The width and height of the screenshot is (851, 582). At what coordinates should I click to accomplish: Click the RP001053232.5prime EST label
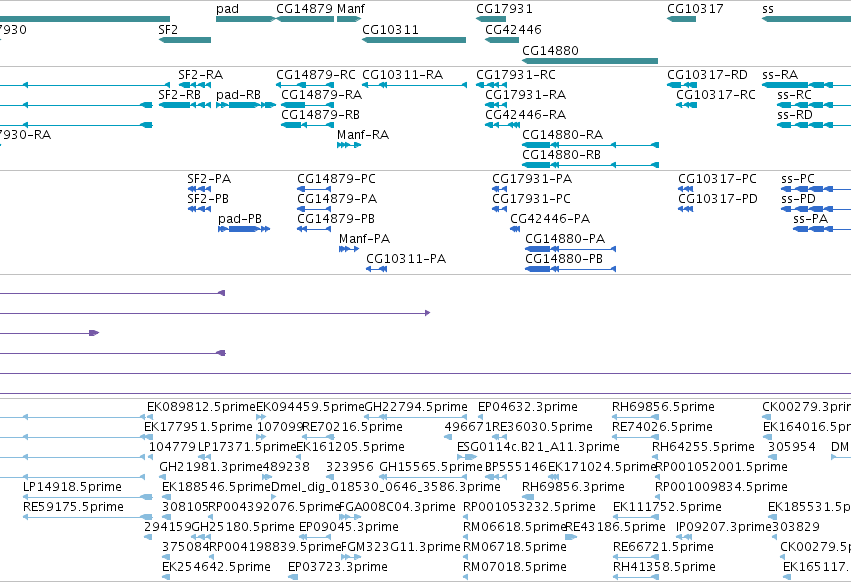point(529,507)
